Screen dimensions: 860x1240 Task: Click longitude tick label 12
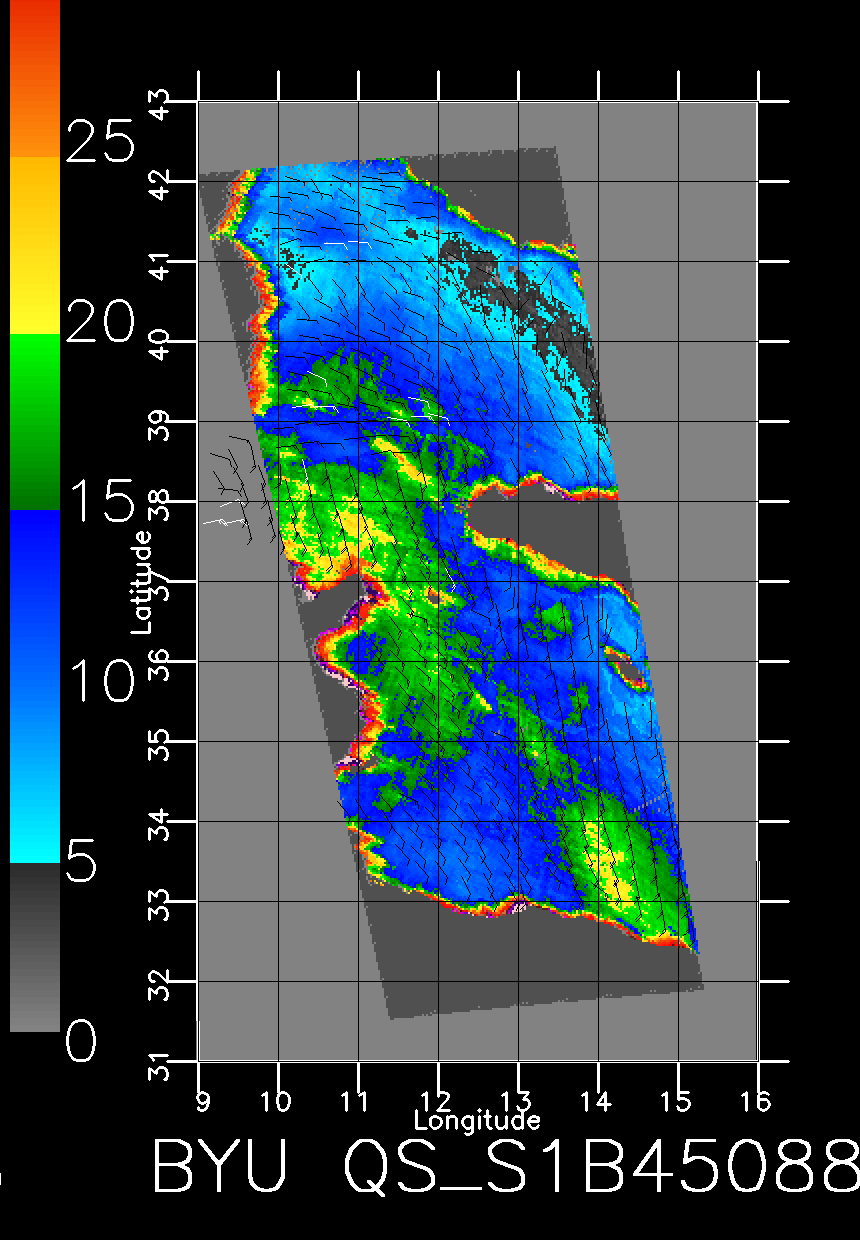pyautogui.click(x=436, y=1100)
